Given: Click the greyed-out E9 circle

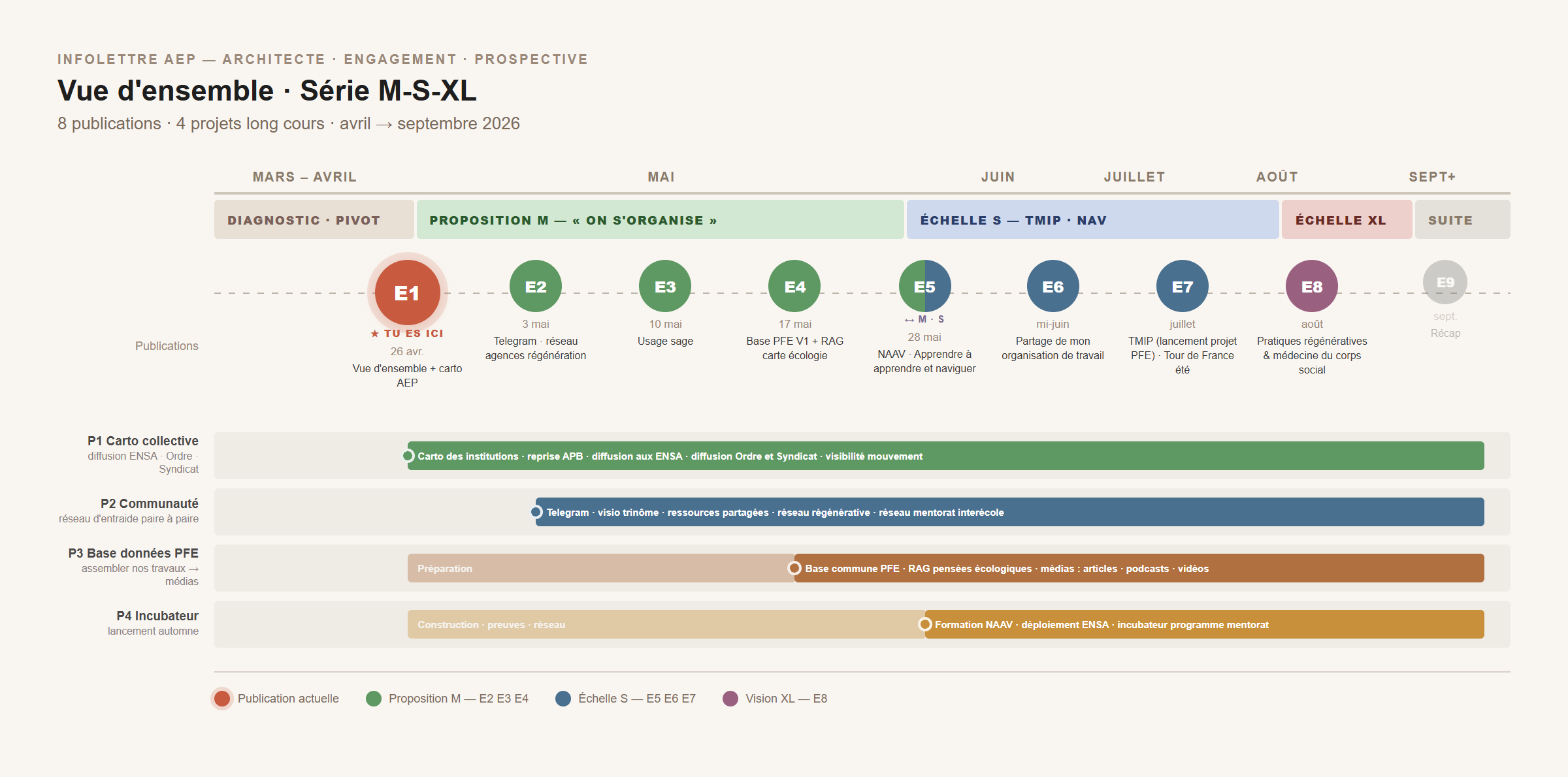Looking at the screenshot, I should [1445, 282].
